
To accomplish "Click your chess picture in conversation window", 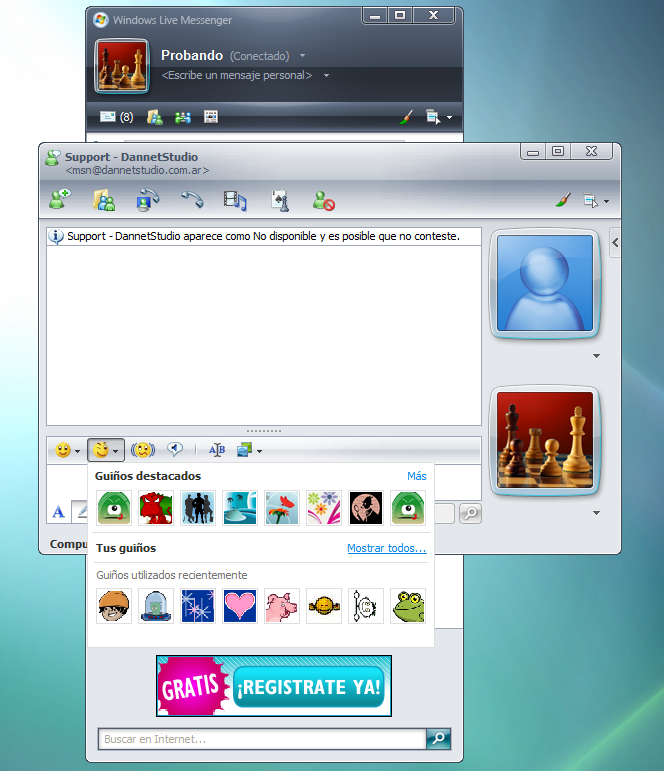I will click(x=544, y=440).
